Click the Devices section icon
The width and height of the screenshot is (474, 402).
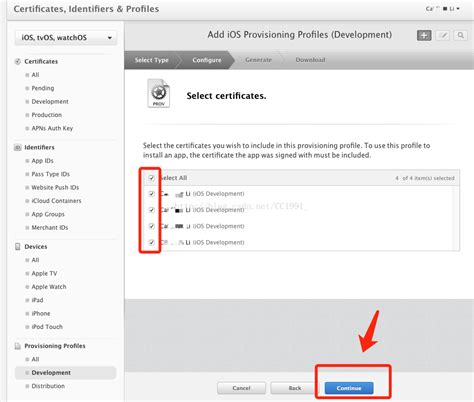(x=18, y=247)
